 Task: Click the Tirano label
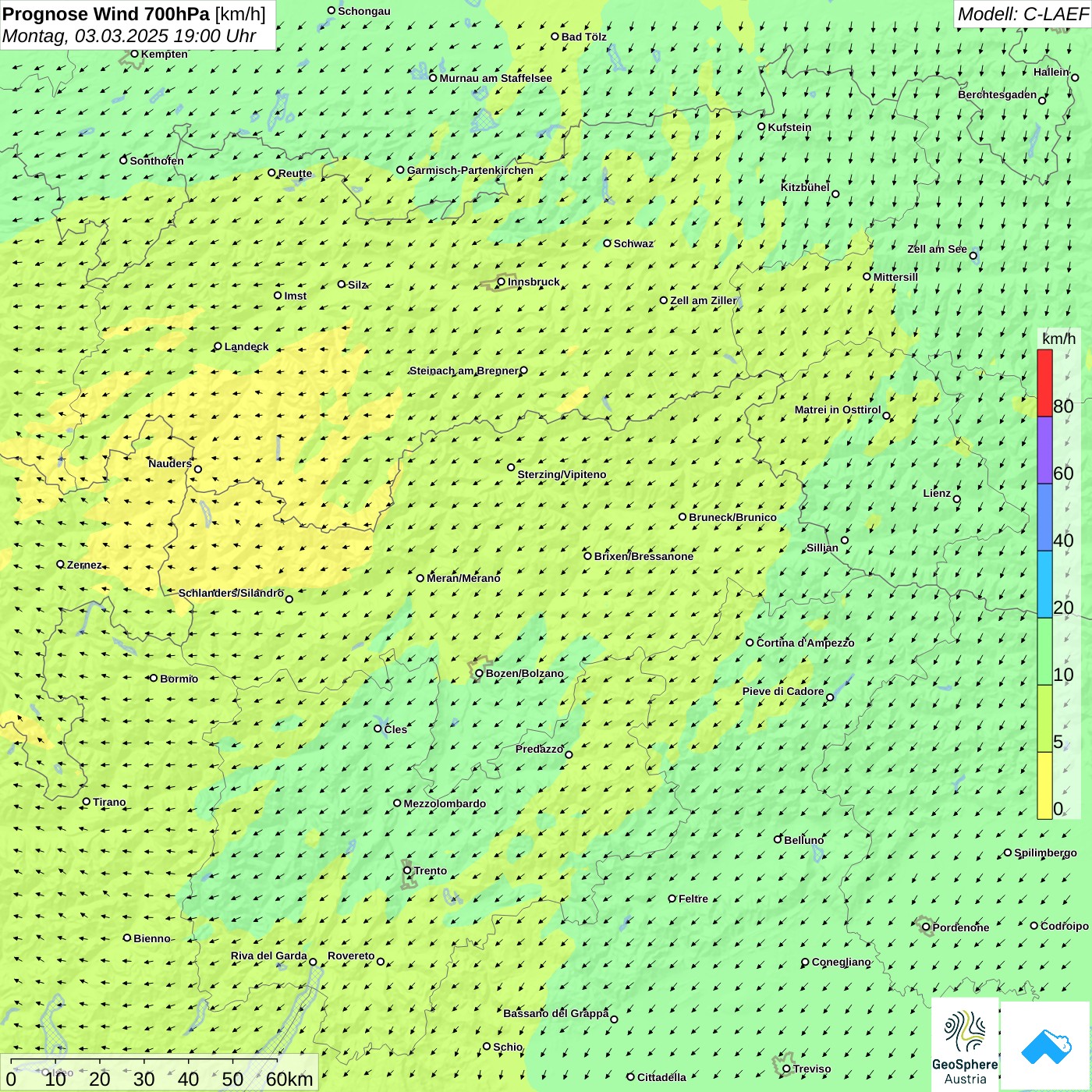coord(109,802)
